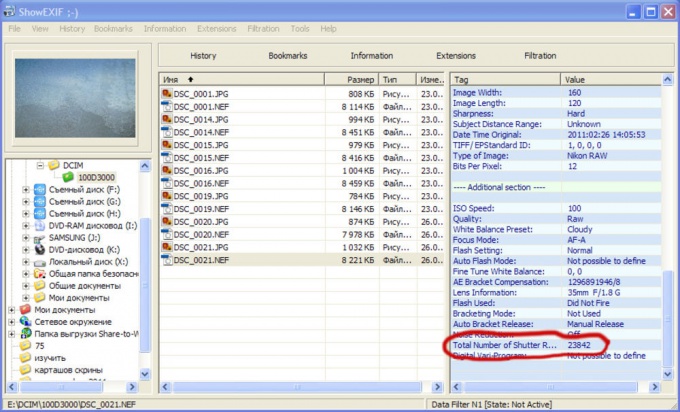The width and height of the screenshot is (680, 412).
Task: Click the Date Time Original value
Action: 606,134
